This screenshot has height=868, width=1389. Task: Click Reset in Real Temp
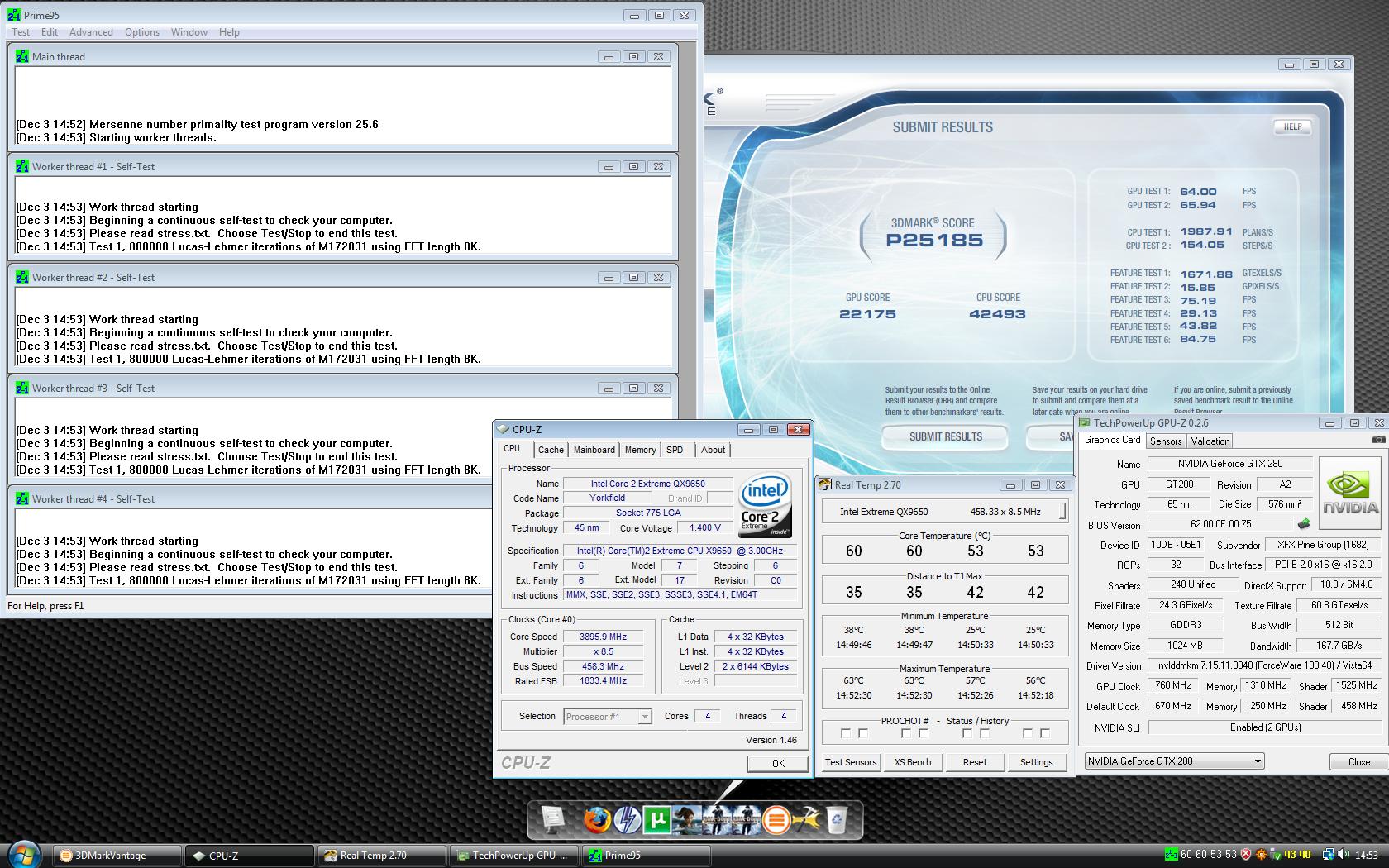click(975, 762)
